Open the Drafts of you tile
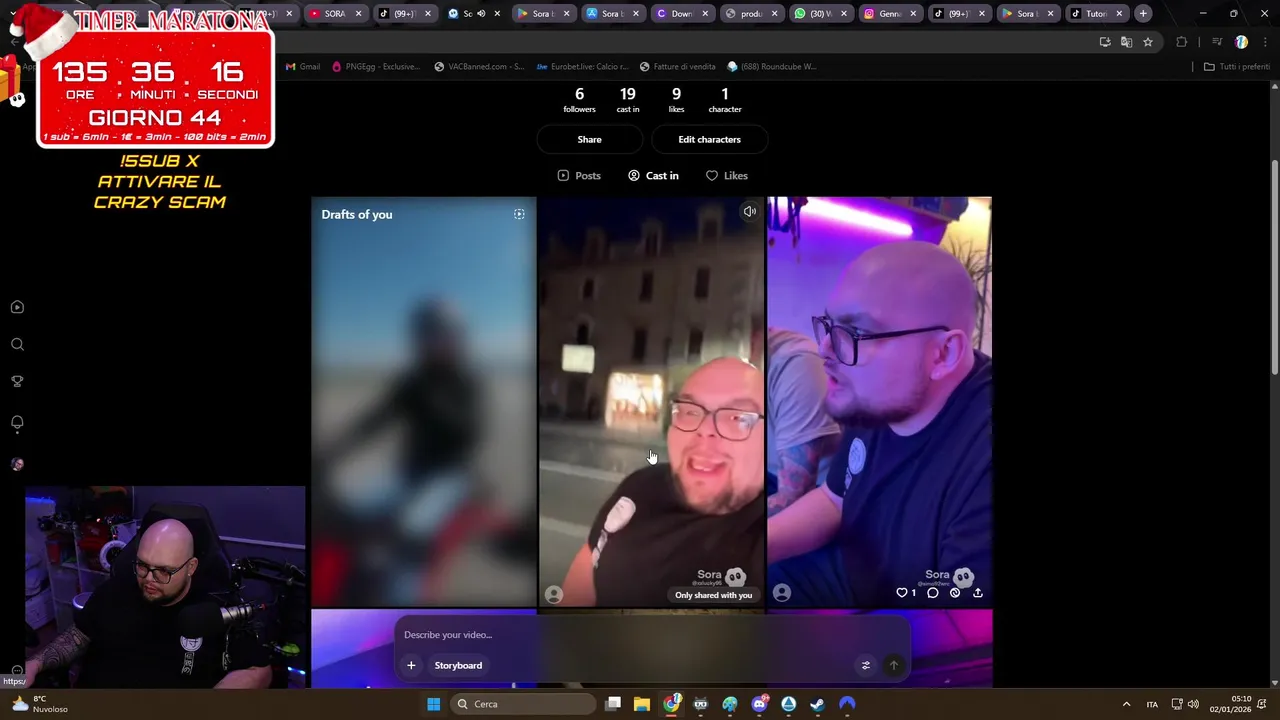The width and height of the screenshot is (1280, 720). [x=424, y=401]
